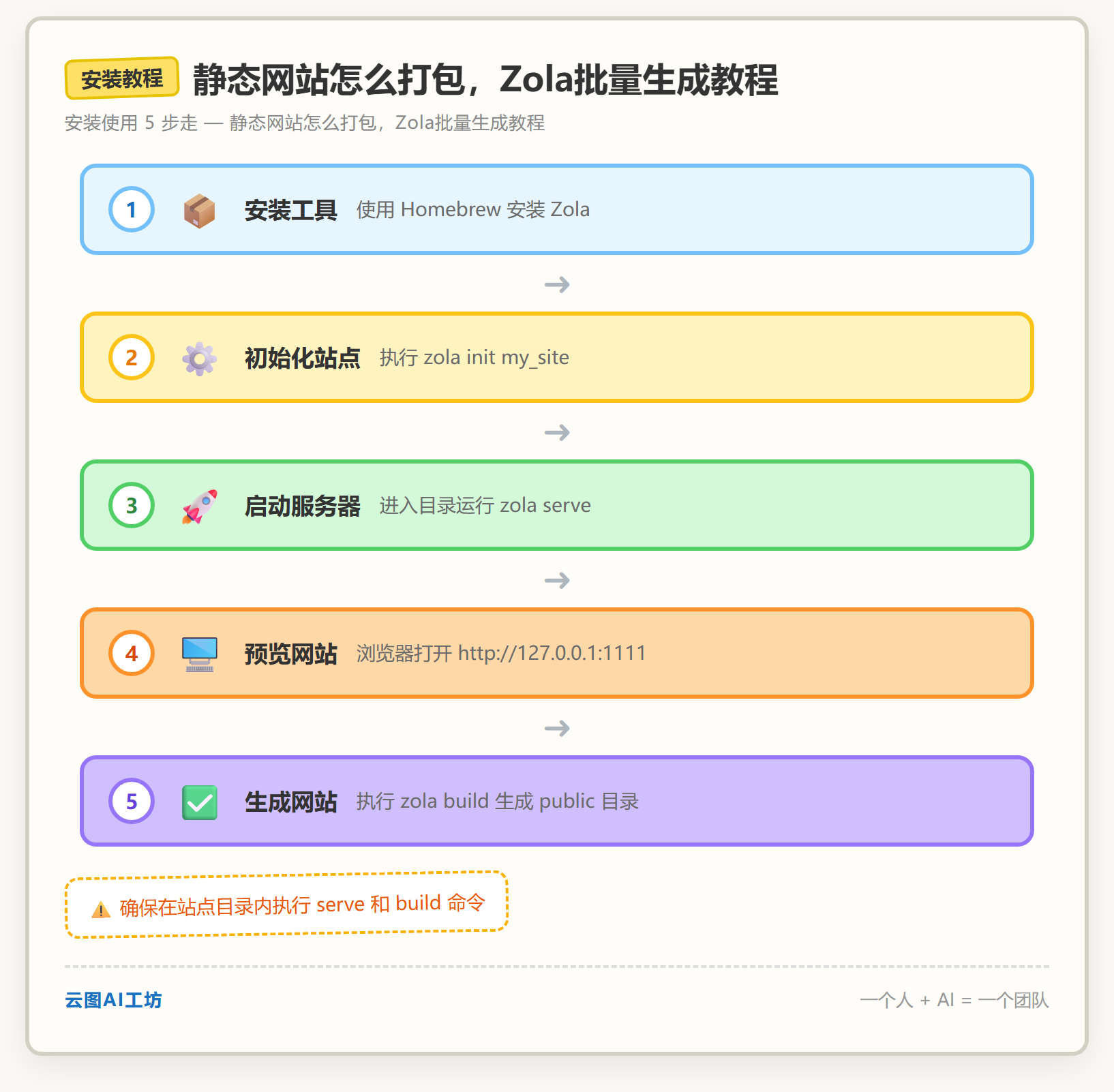Click the step number 4 circle
This screenshot has height=1092, width=1114.
coord(132,653)
